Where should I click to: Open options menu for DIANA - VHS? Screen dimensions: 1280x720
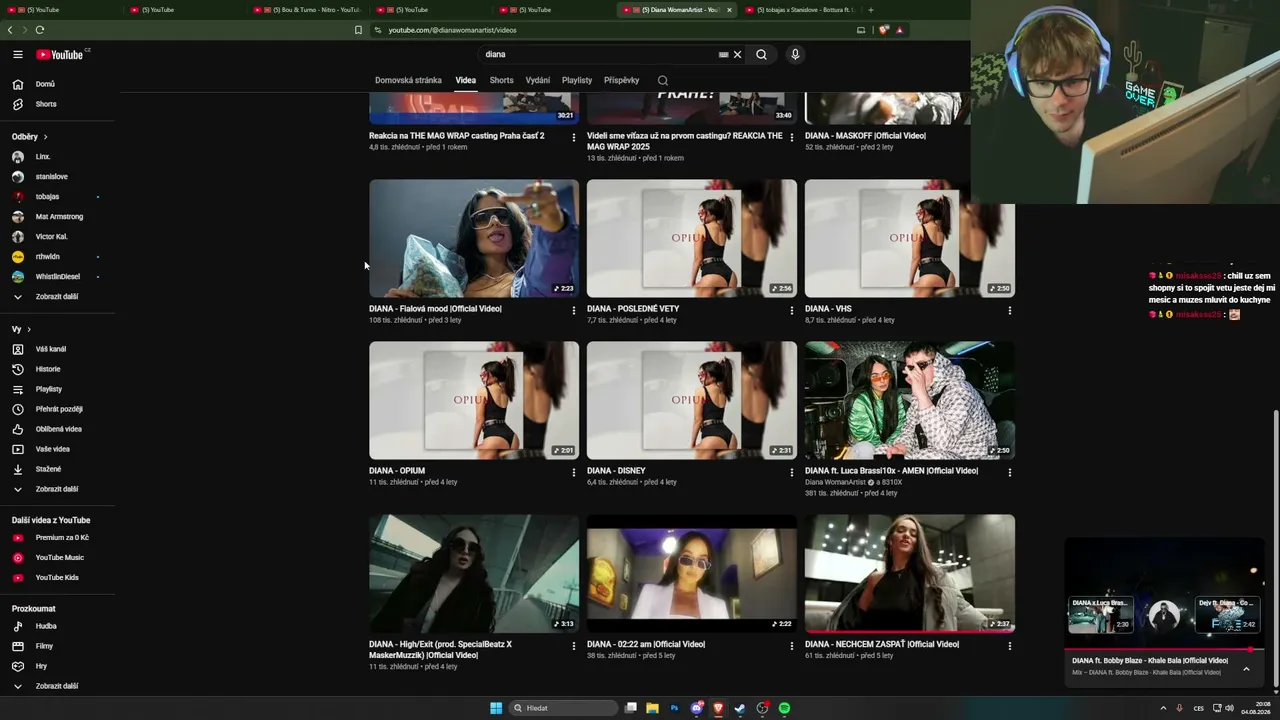click(x=1010, y=310)
